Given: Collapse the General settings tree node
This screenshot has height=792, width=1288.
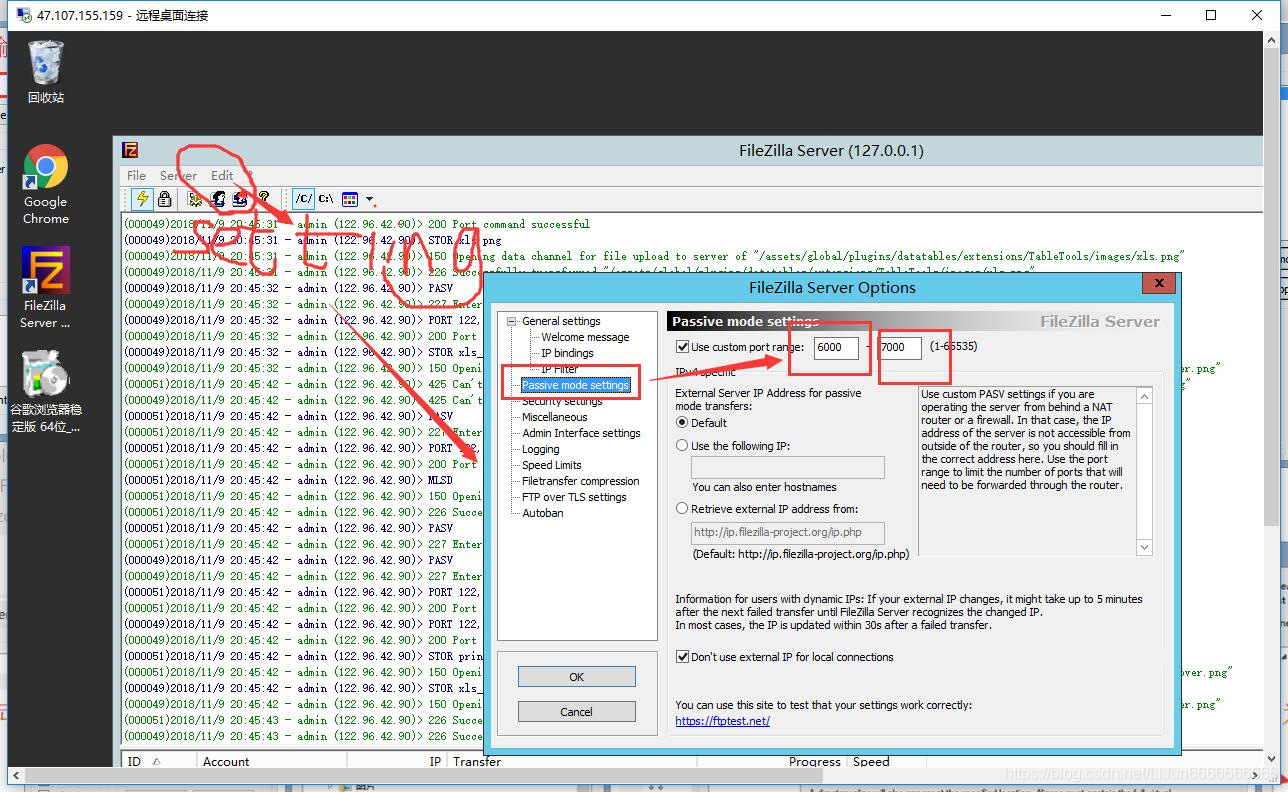Looking at the screenshot, I should 512,322.
